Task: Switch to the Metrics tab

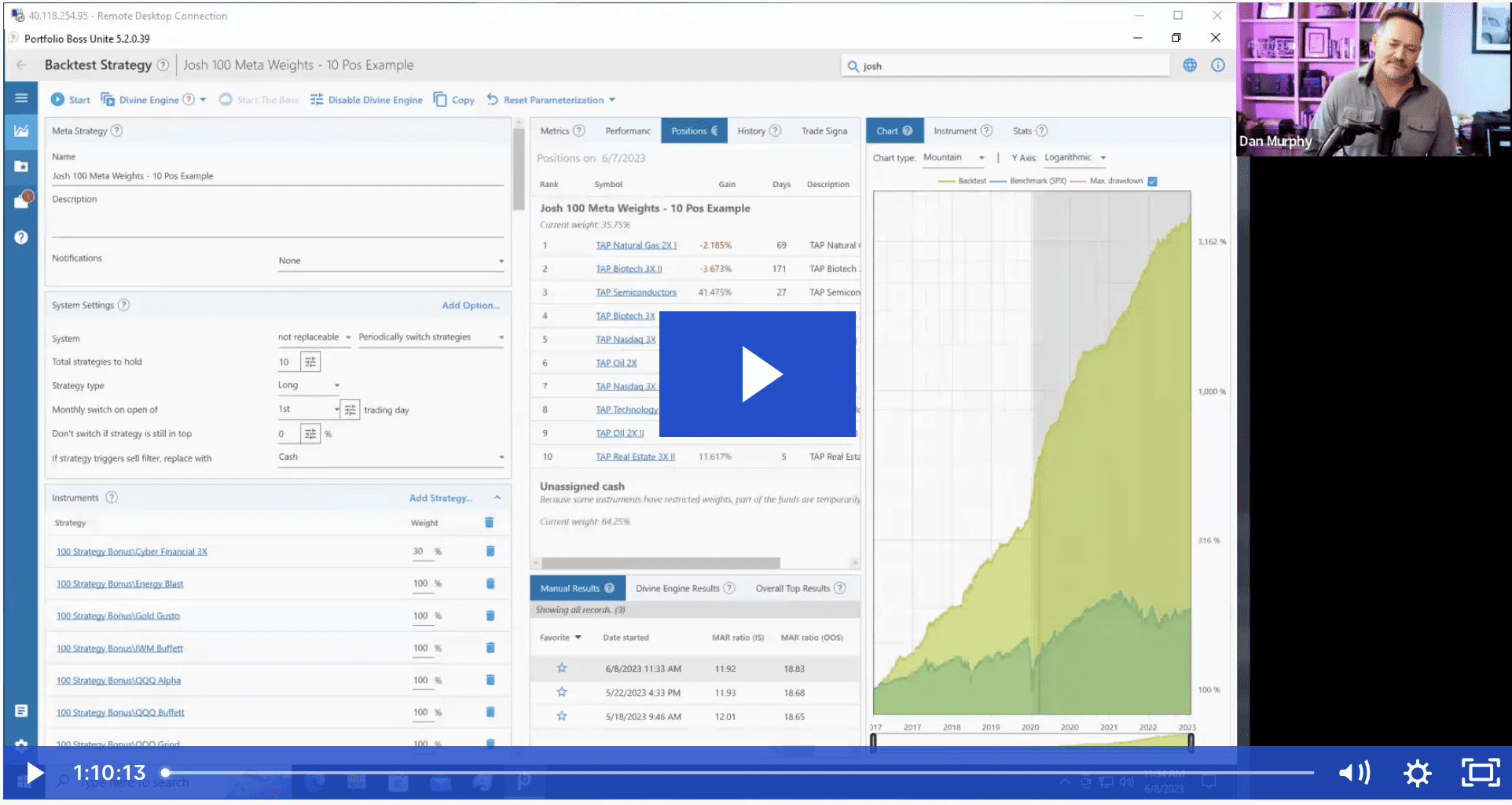Action: click(x=562, y=130)
